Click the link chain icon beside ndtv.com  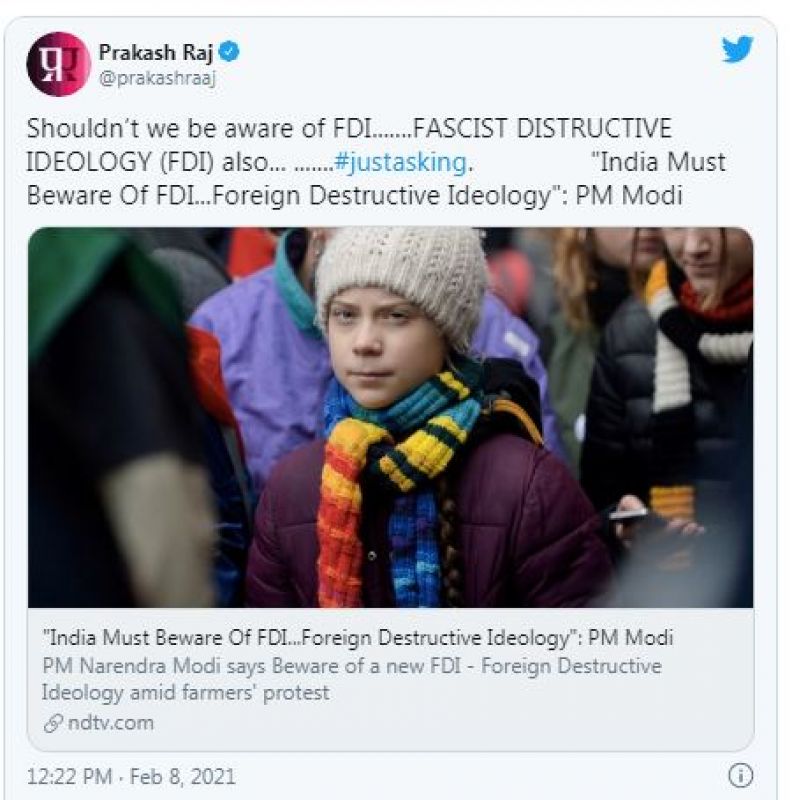coord(53,723)
